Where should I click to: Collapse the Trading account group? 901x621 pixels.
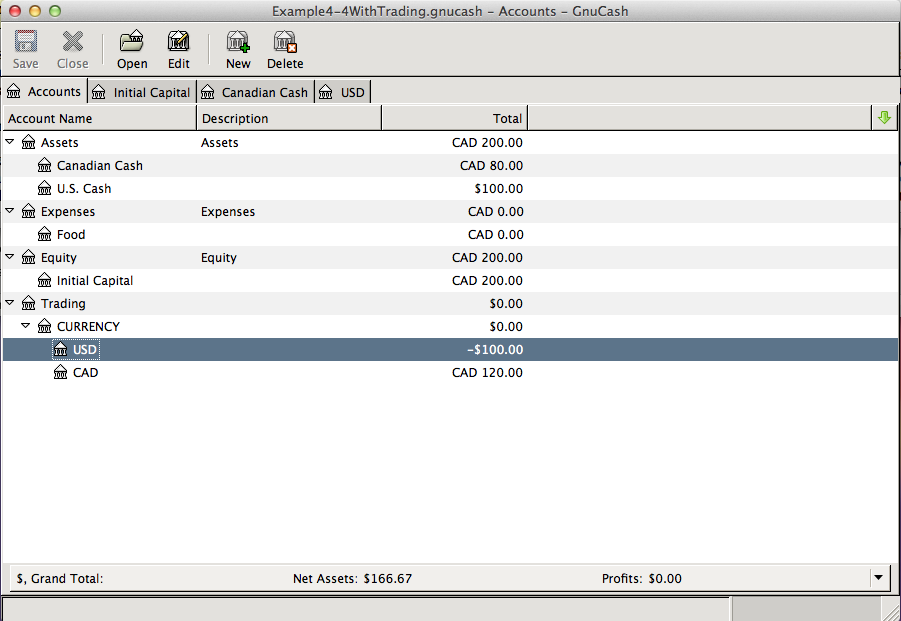tap(10, 304)
